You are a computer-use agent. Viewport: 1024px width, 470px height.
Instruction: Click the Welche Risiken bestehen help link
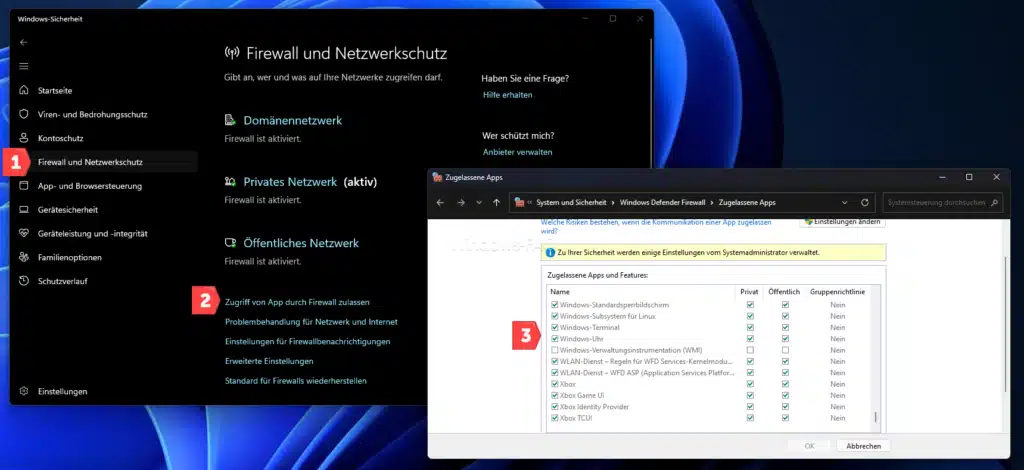[656, 226]
